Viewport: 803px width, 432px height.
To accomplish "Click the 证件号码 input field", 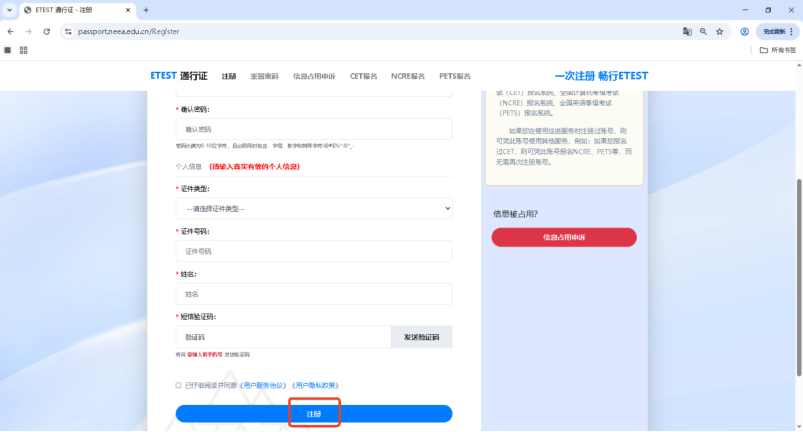I will coord(313,251).
